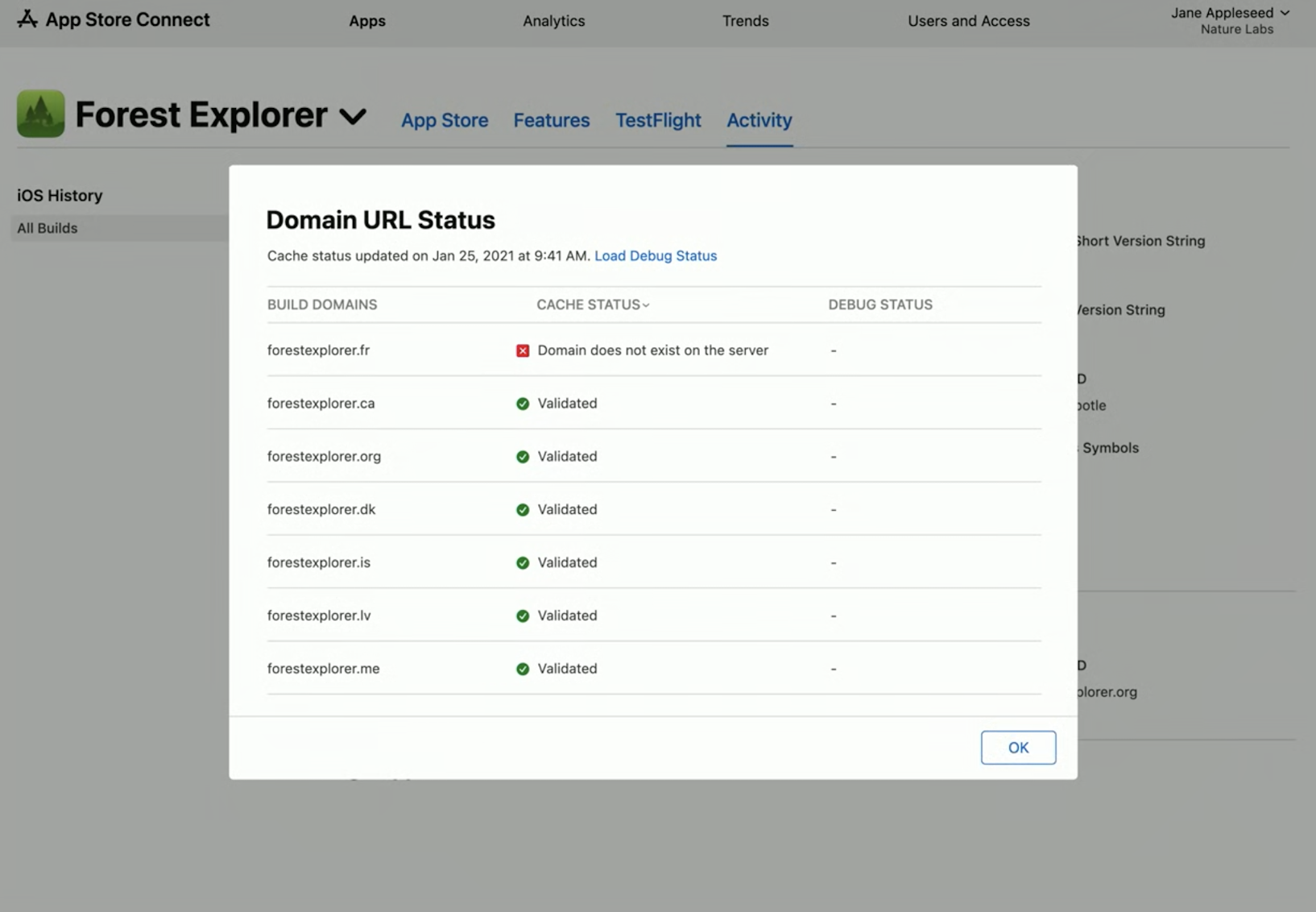Click the forestexplorer.dk domain cell
The width and height of the screenshot is (1316, 912).
[x=321, y=510]
